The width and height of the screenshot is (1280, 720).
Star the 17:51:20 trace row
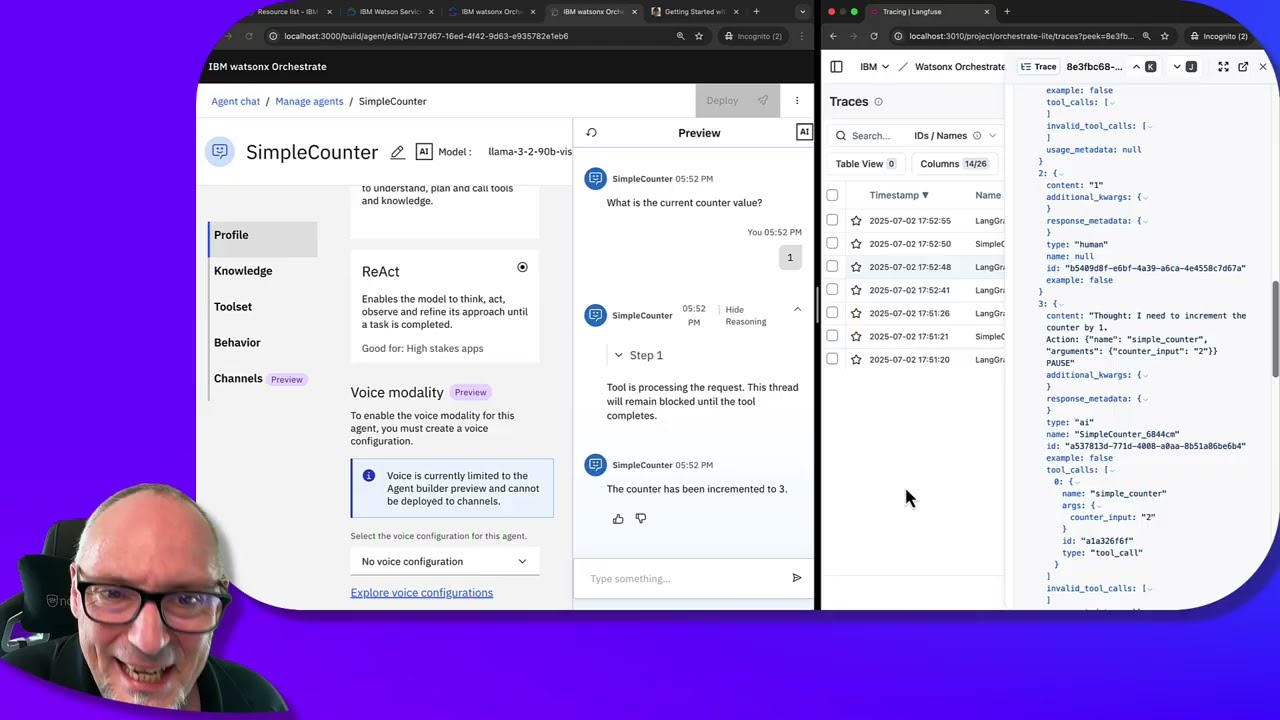pyautogui.click(x=856, y=360)
